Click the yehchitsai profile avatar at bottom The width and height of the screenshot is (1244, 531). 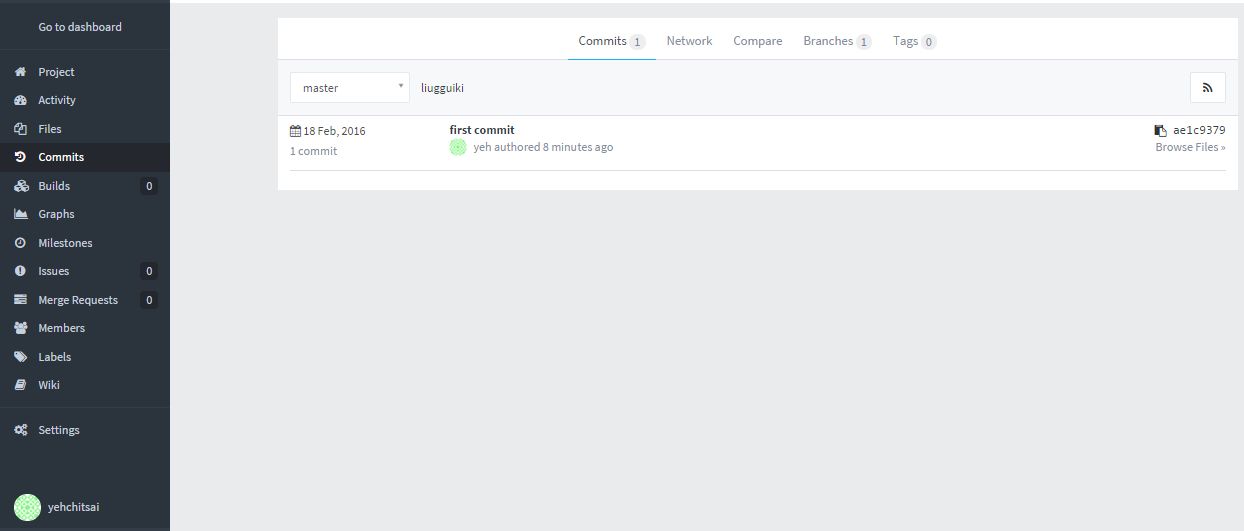[28, 507]
